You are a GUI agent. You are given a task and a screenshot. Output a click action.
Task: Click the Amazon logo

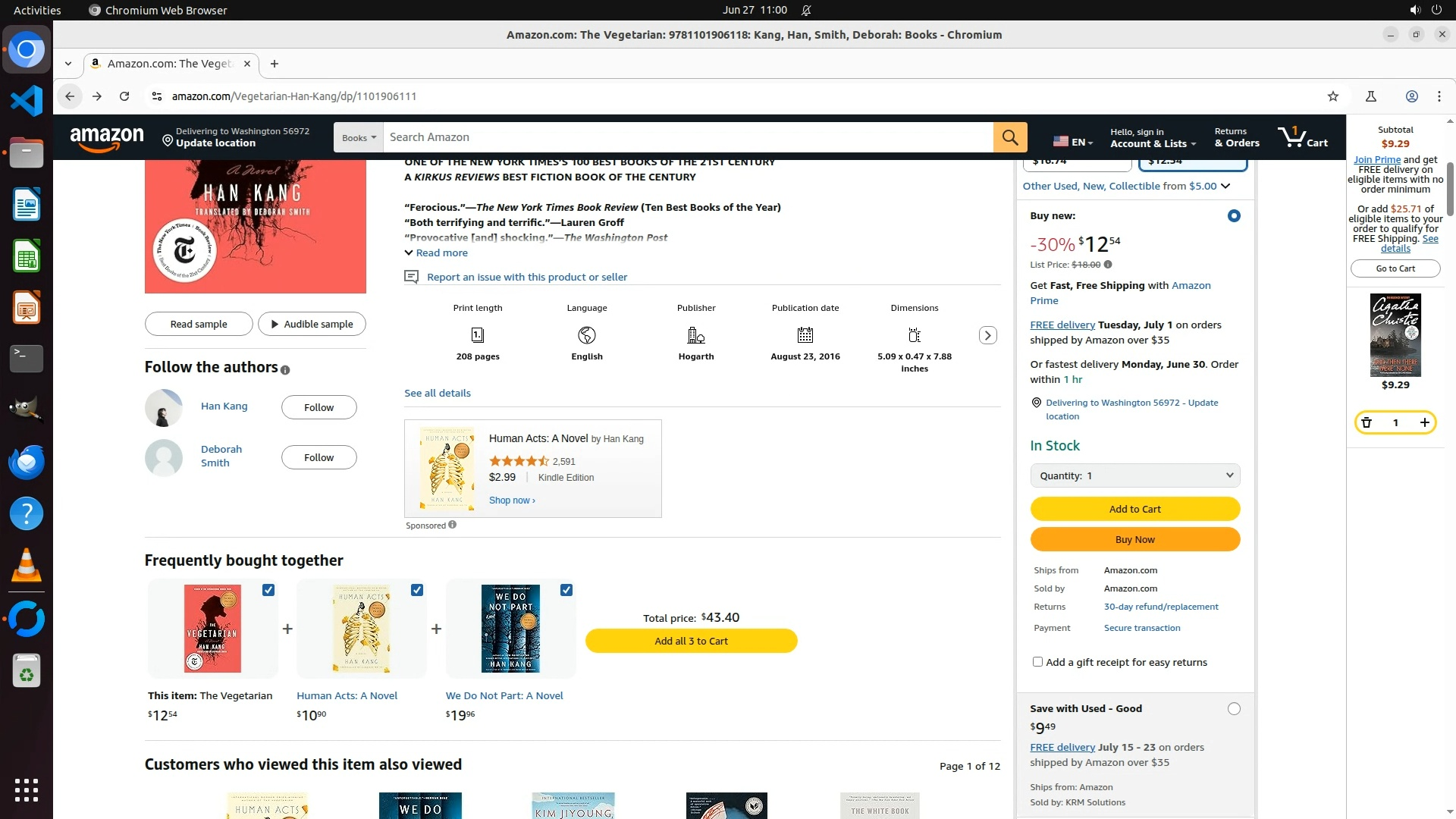106,138
